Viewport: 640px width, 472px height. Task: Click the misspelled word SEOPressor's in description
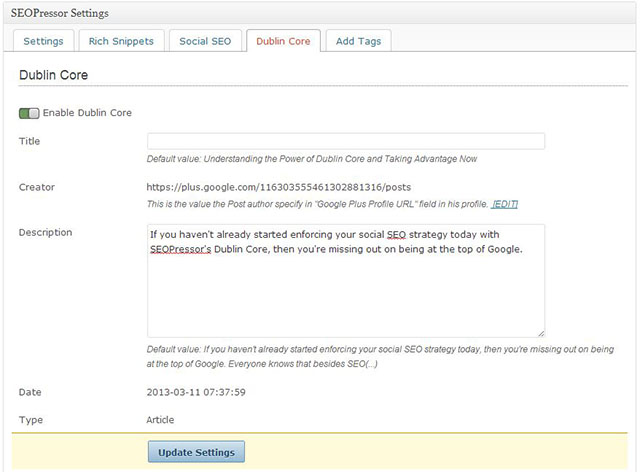[x=180, y=249]
